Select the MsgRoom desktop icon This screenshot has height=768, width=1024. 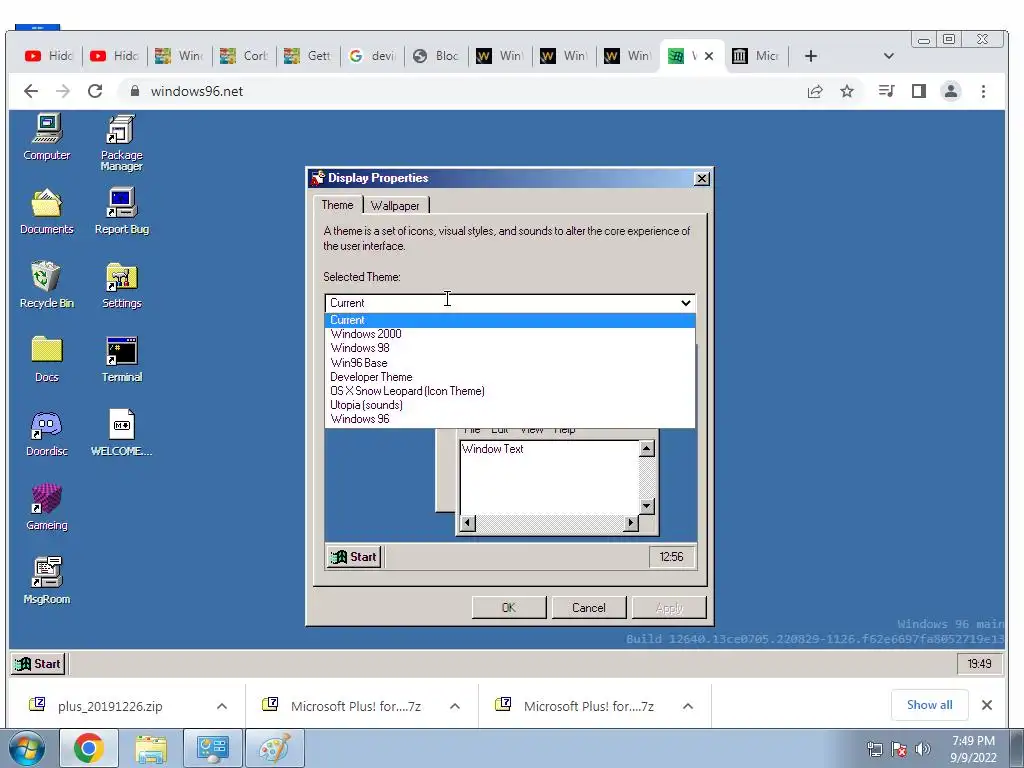pos(46,581)
